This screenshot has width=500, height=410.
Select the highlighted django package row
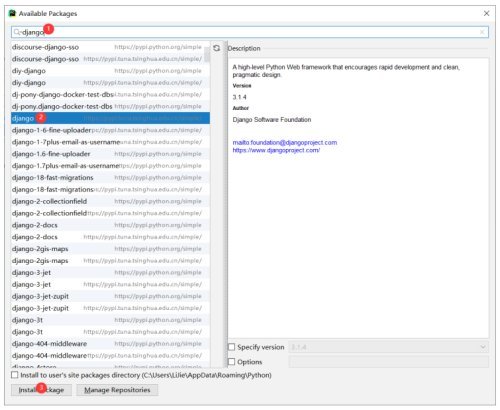point(110,118)
